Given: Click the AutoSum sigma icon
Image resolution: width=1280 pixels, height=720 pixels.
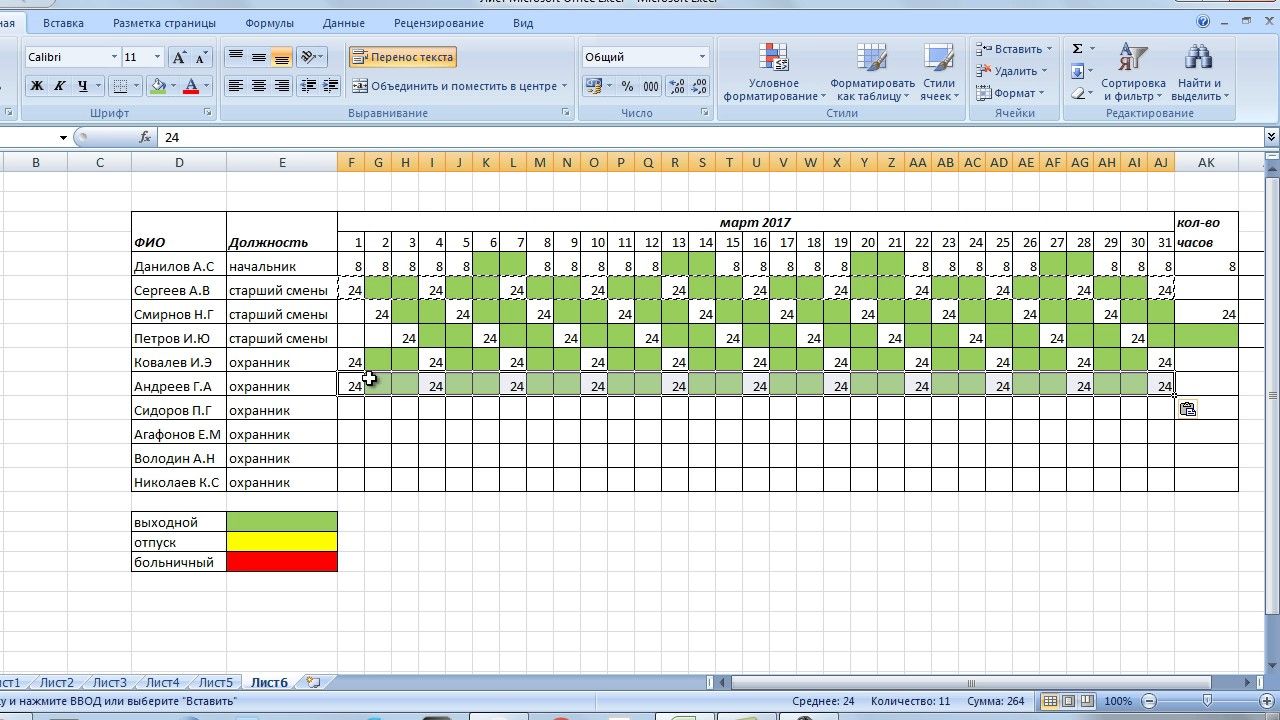Looking at the screenshot, I should tap(1077, 49).
